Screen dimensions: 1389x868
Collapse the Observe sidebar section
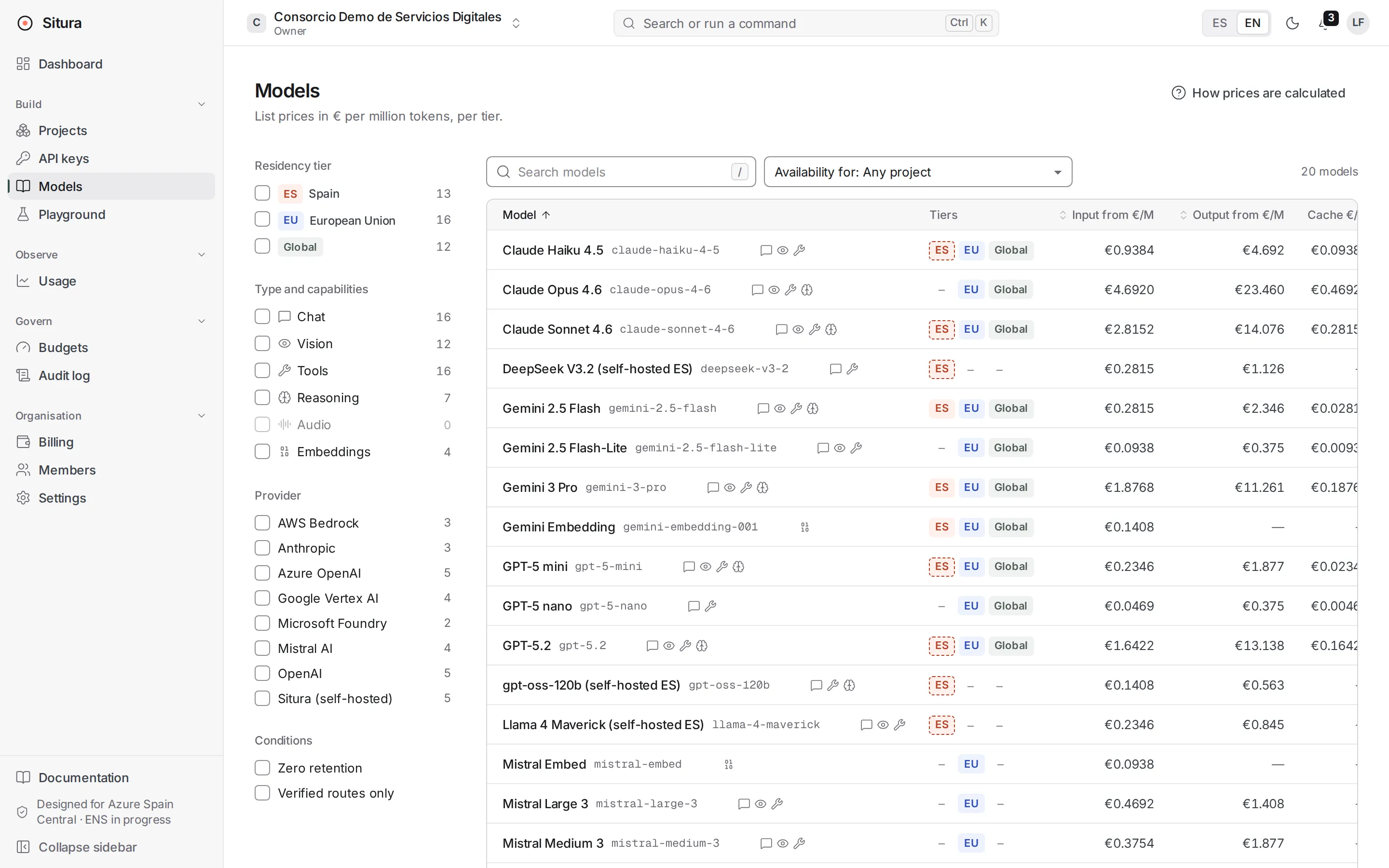pos(202,254)
